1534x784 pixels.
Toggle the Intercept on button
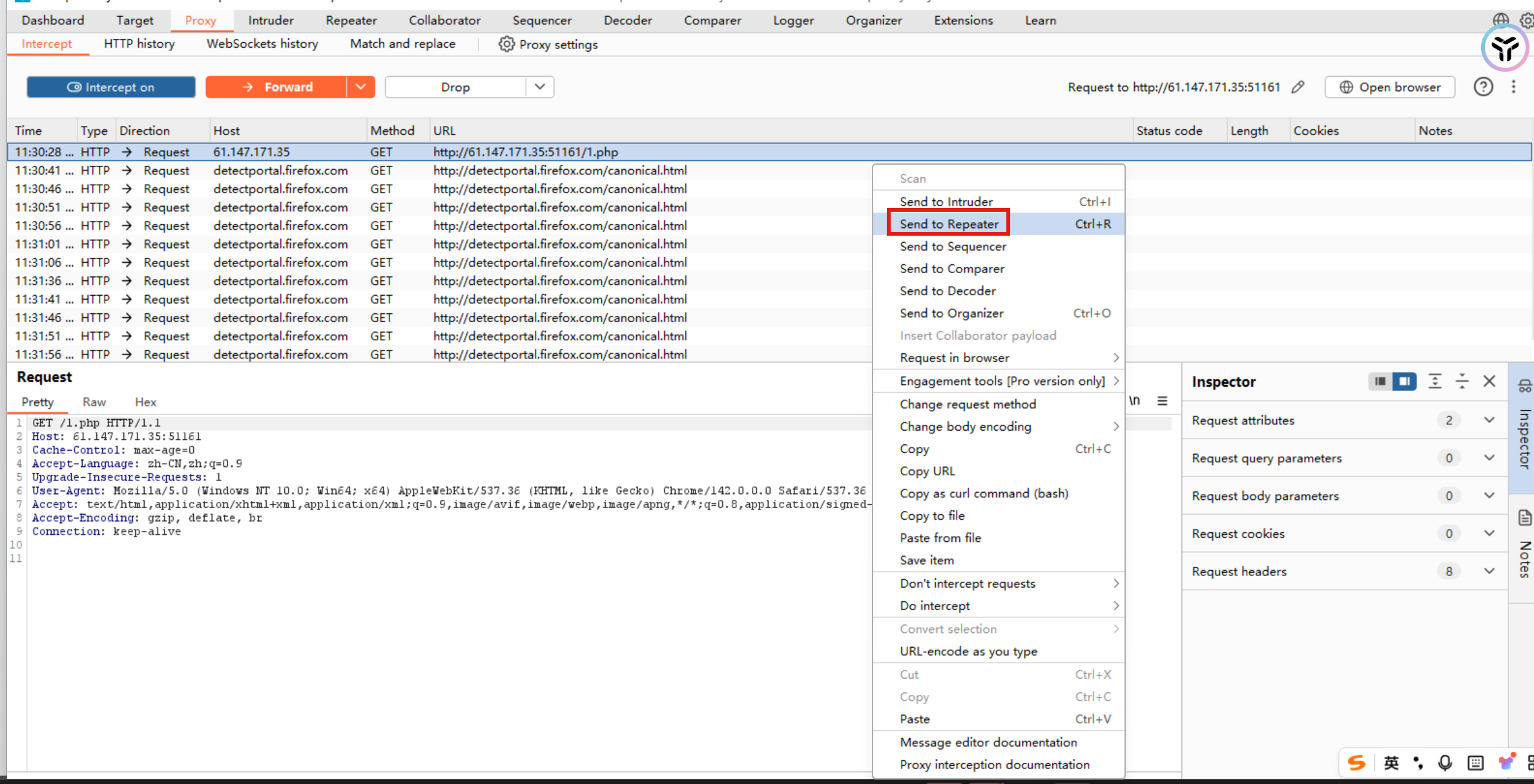(111, 87)
